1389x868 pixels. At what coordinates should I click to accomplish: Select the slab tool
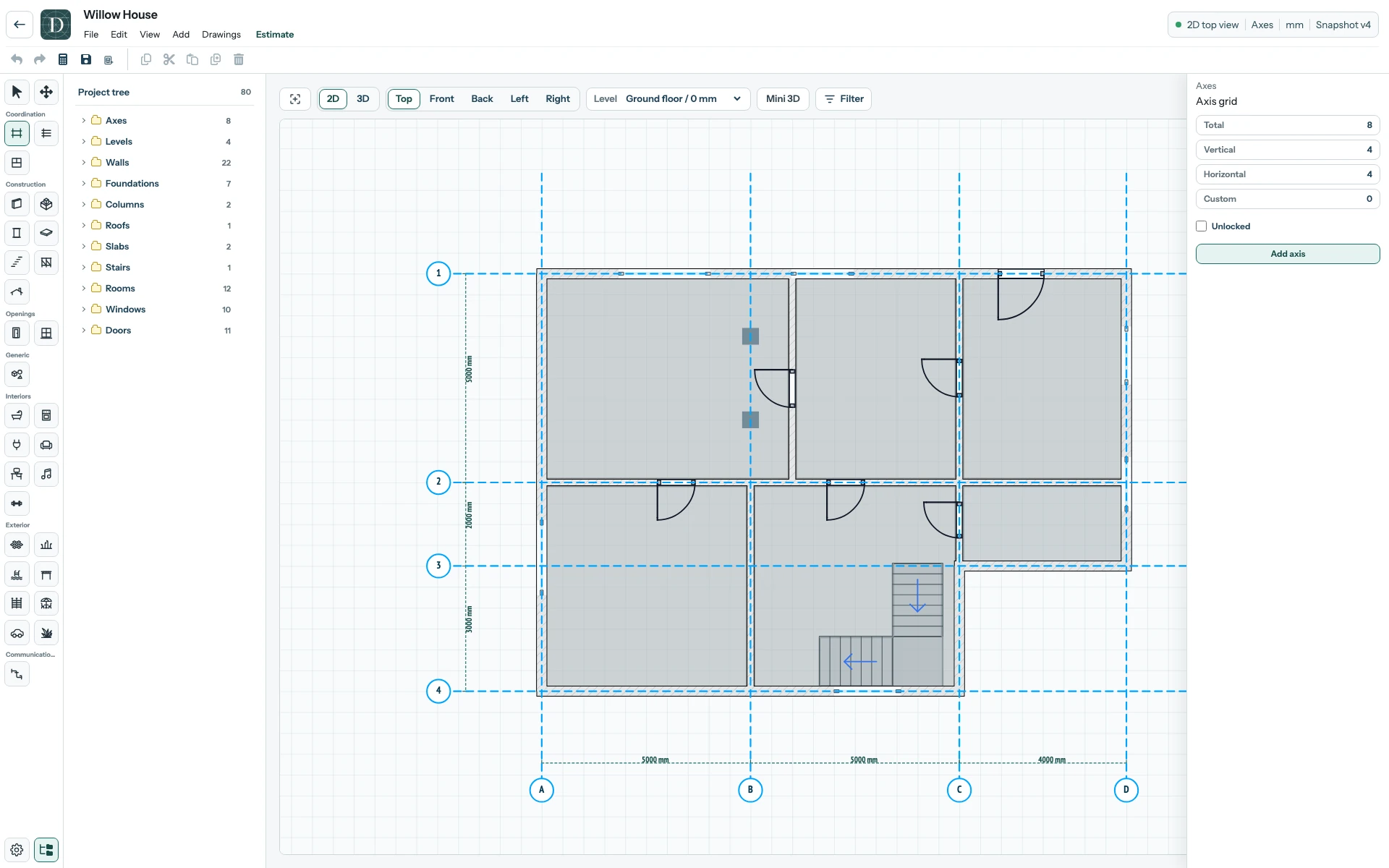pyautogui.click(x=46, y=233)
